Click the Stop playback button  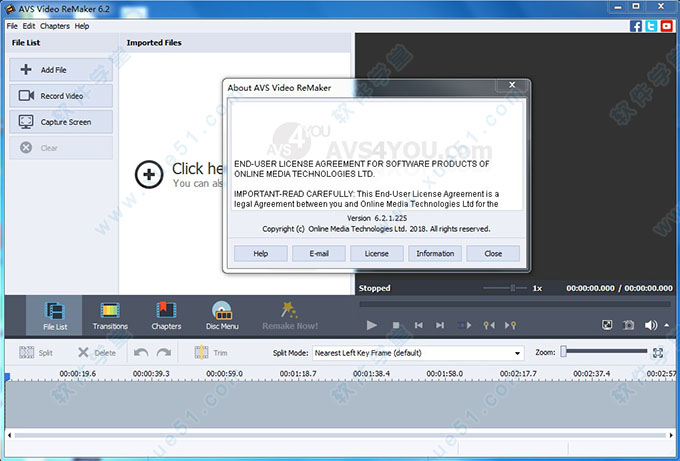point(396,325)
